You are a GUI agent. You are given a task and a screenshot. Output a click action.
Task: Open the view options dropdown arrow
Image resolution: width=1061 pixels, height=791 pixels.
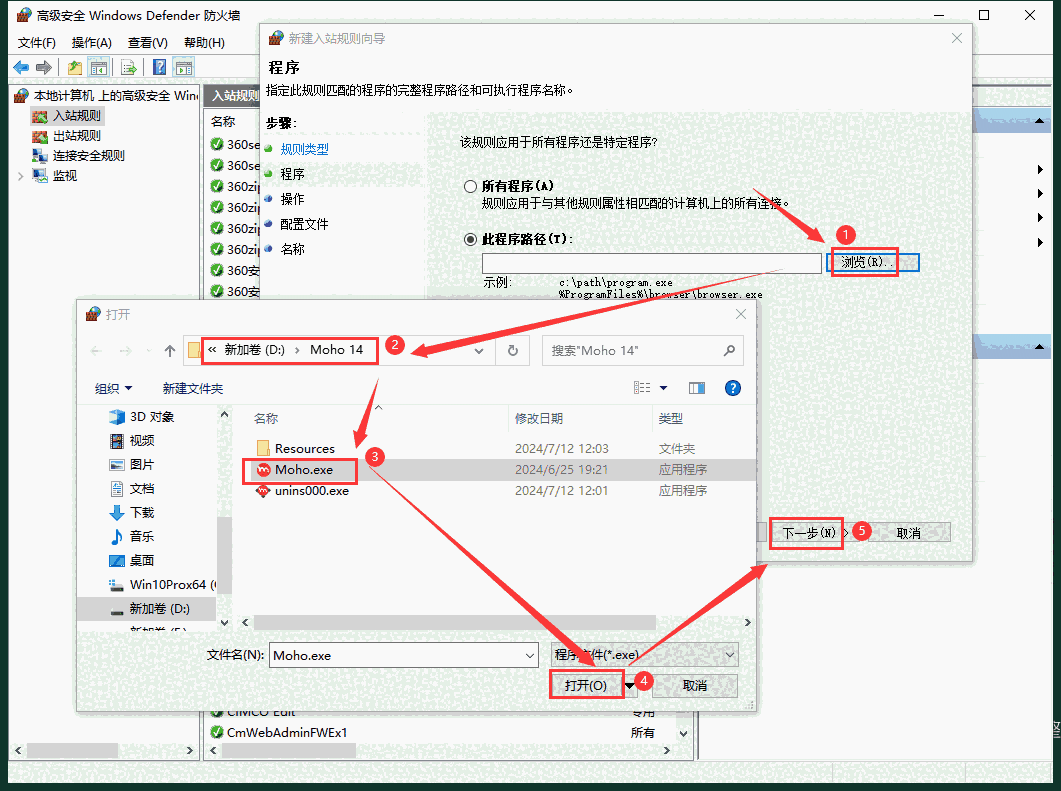pos(664,388)
